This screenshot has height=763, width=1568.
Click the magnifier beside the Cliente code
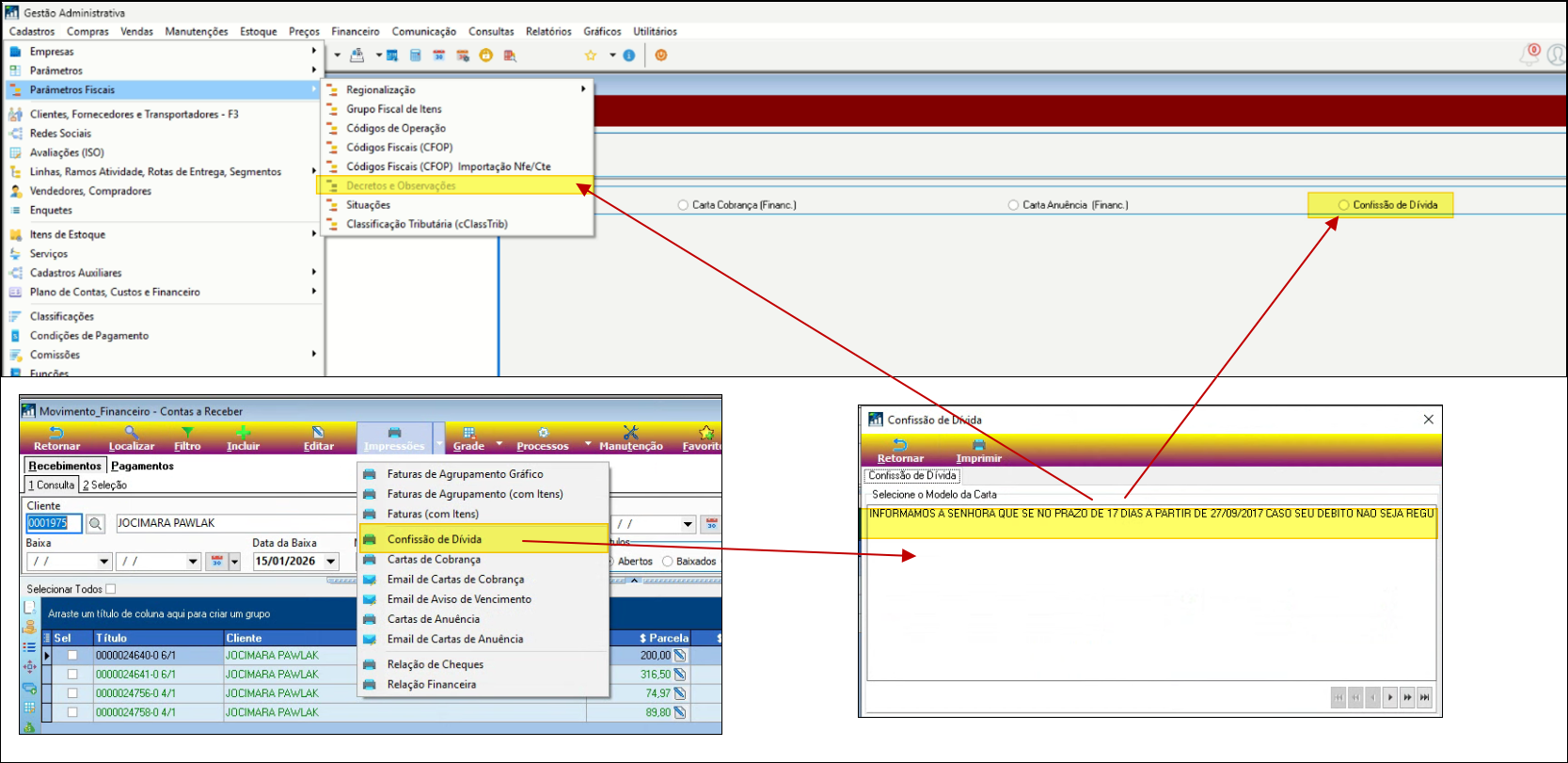(x=95, y=524)
